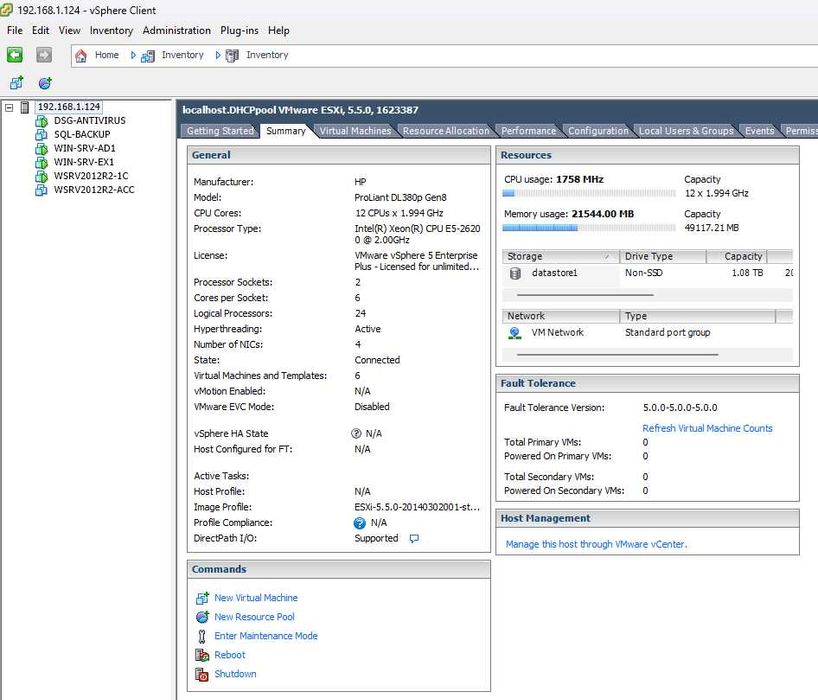The width and height of the screenshot is (818, 700).
Task: Collapse the 192.168.1.124 host tree node
Action: [9, 107]
